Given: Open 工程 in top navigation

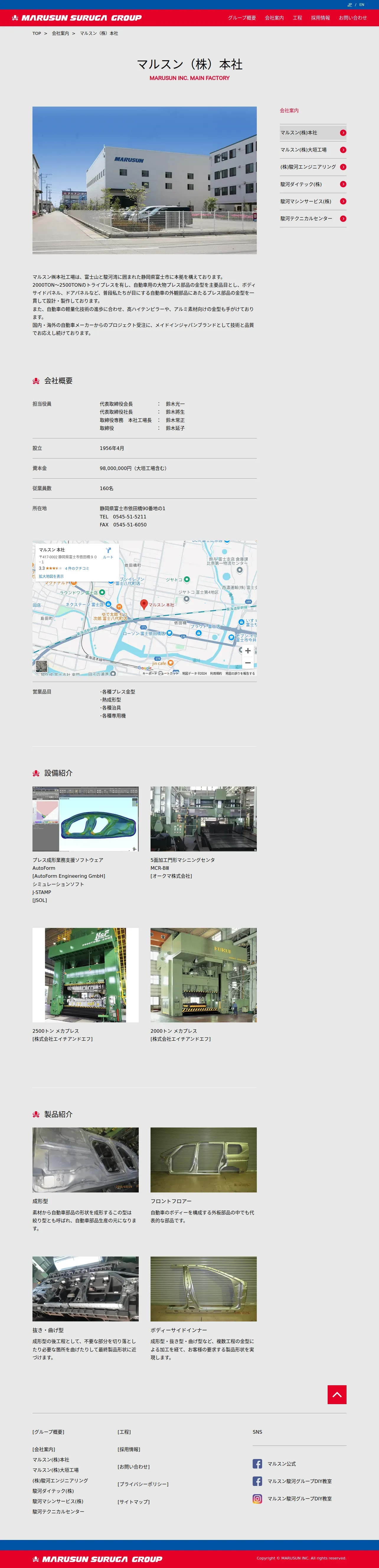Looking at the screenshot, I should tap(298, 18).
